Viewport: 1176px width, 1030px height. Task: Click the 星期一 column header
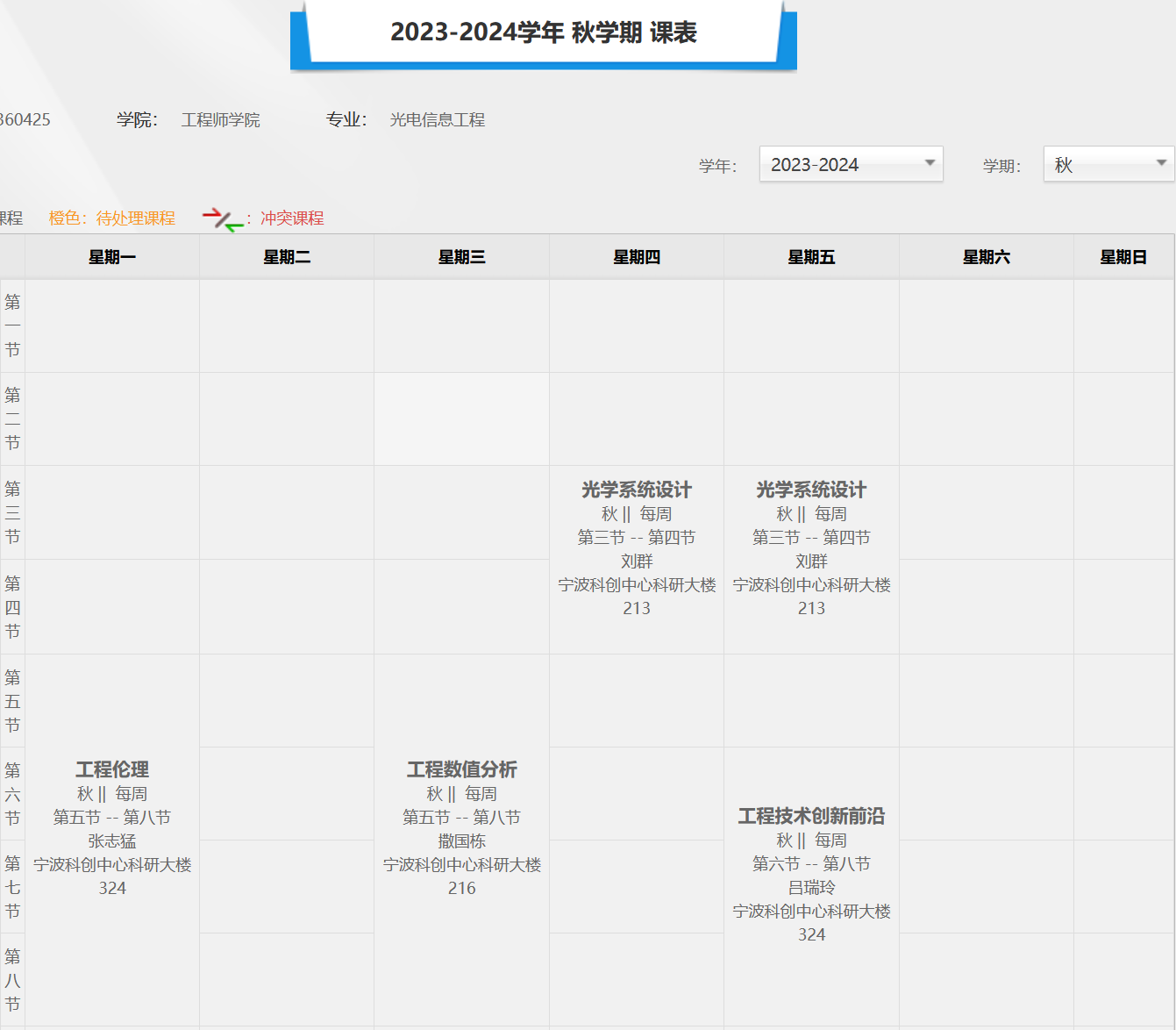click(112, 256)
